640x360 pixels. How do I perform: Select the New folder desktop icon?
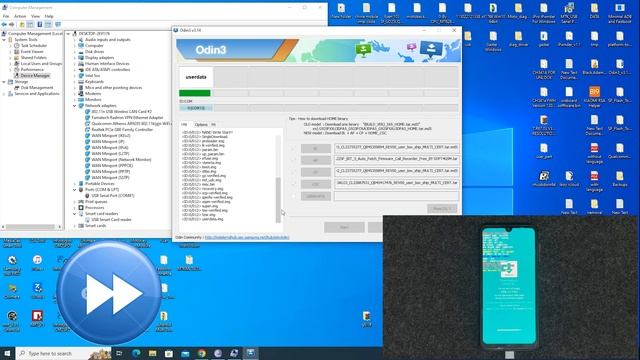click(x=341, y=11)
